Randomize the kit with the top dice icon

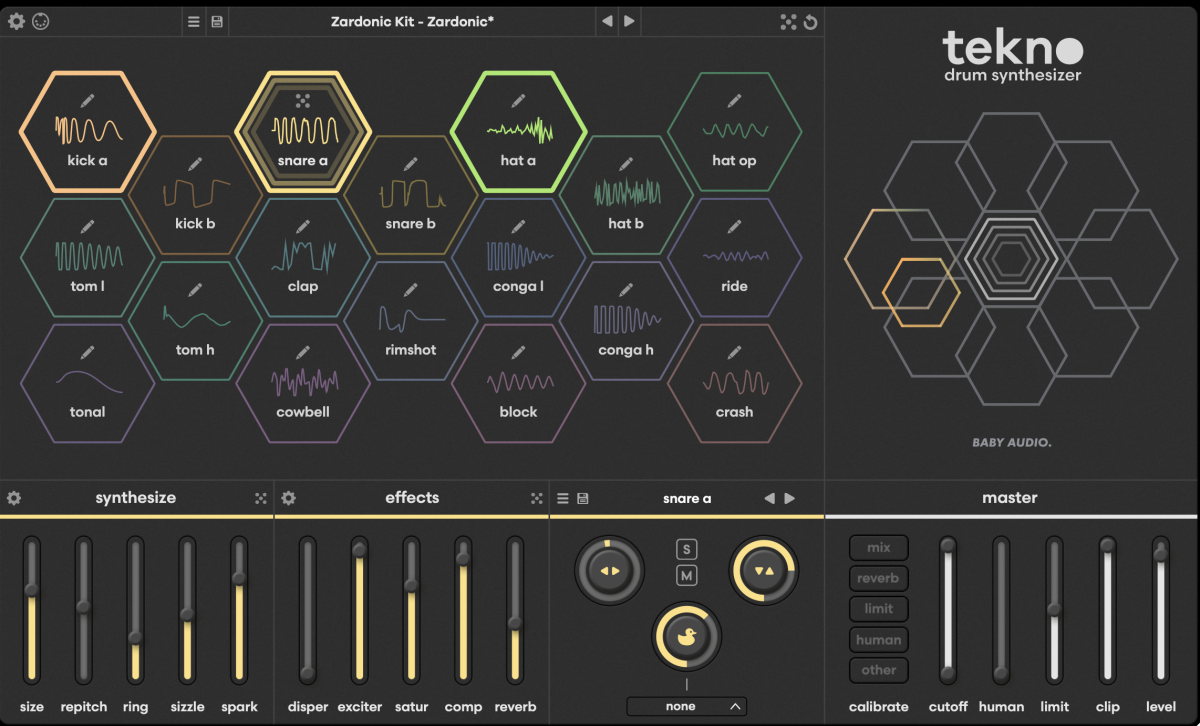(788, 21)
